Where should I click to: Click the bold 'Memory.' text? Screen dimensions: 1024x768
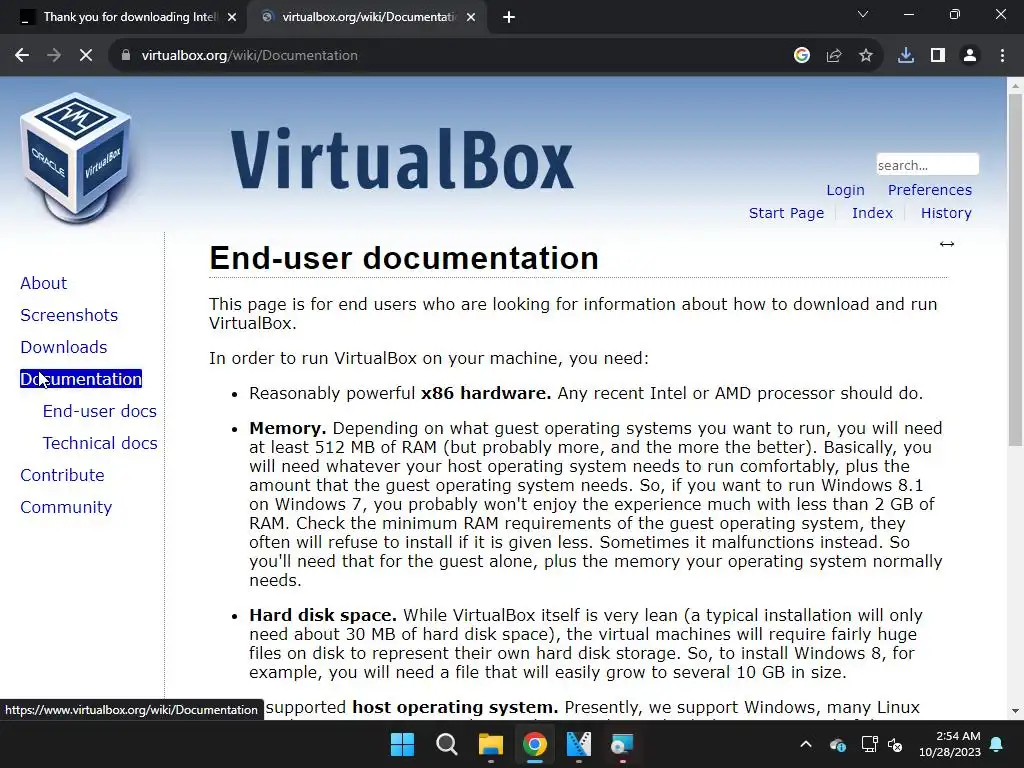(x=287, y=428)
